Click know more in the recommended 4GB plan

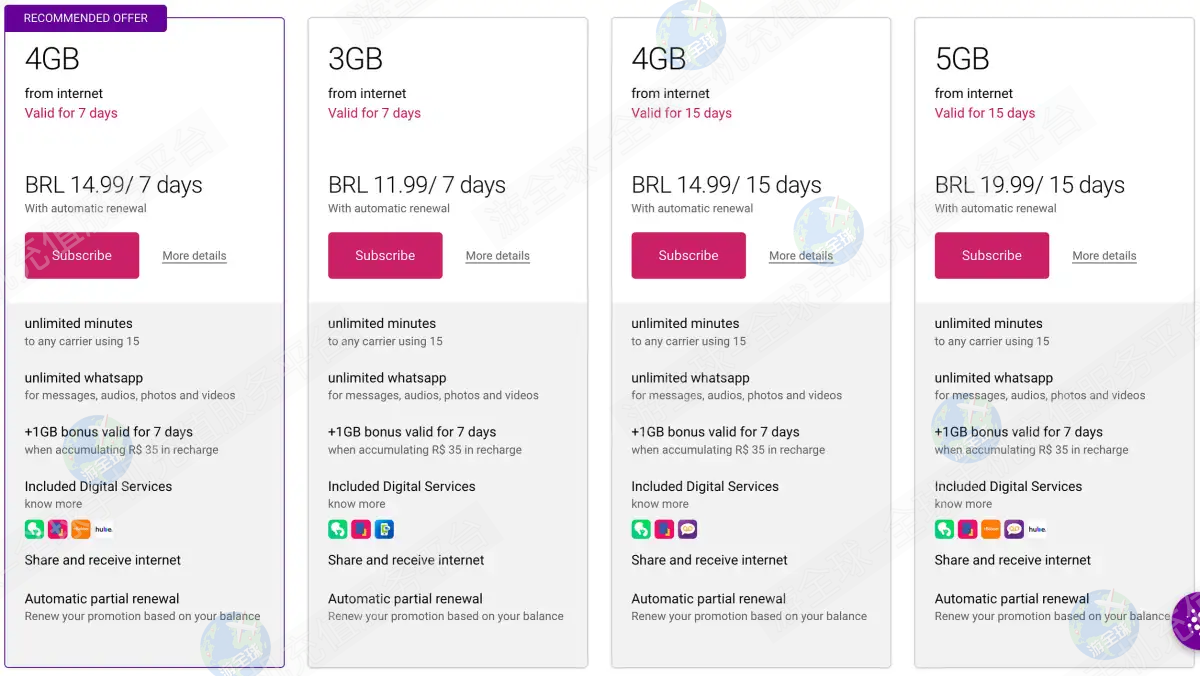(53, 504)
